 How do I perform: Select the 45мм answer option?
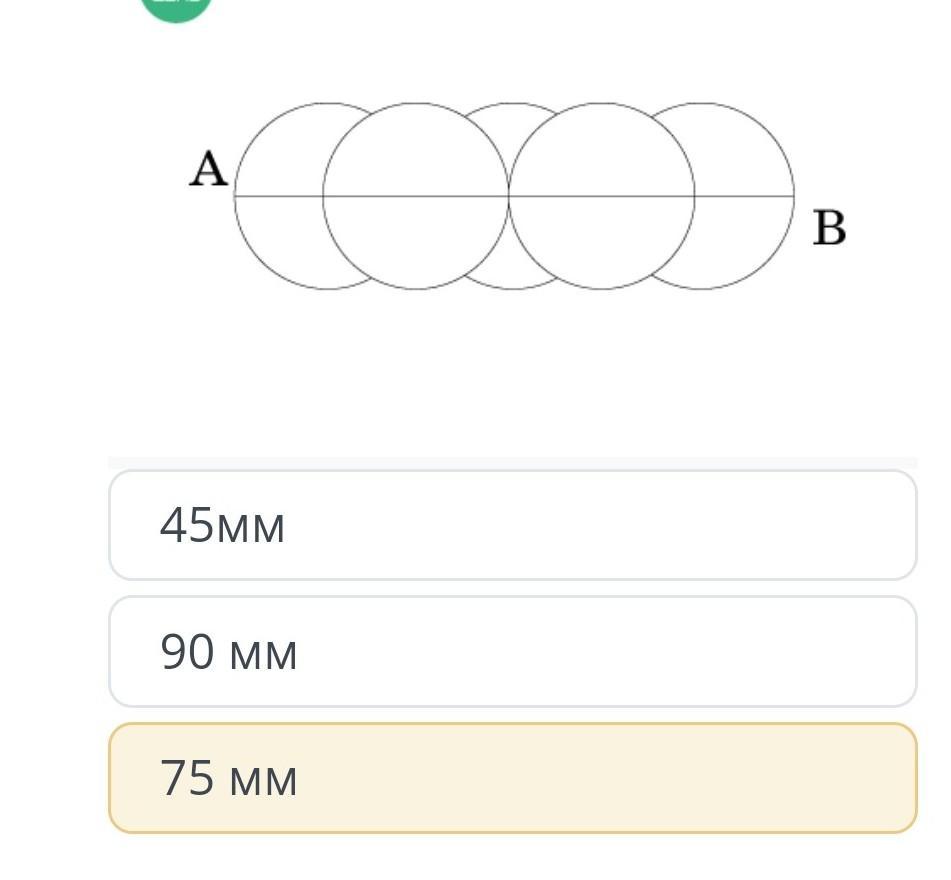[512, 525]
